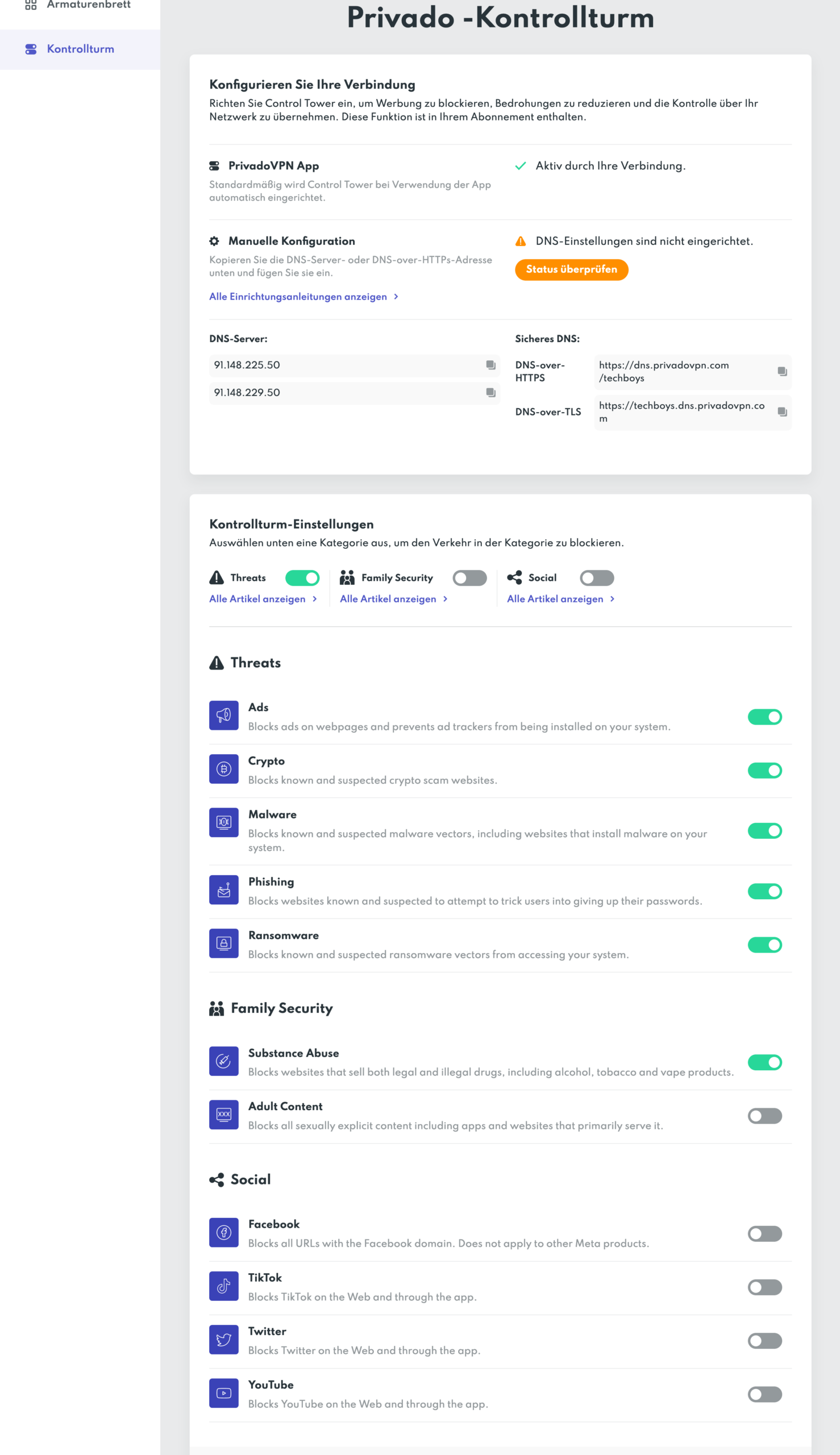Click the Phishing hook icon

pos(224,890)
